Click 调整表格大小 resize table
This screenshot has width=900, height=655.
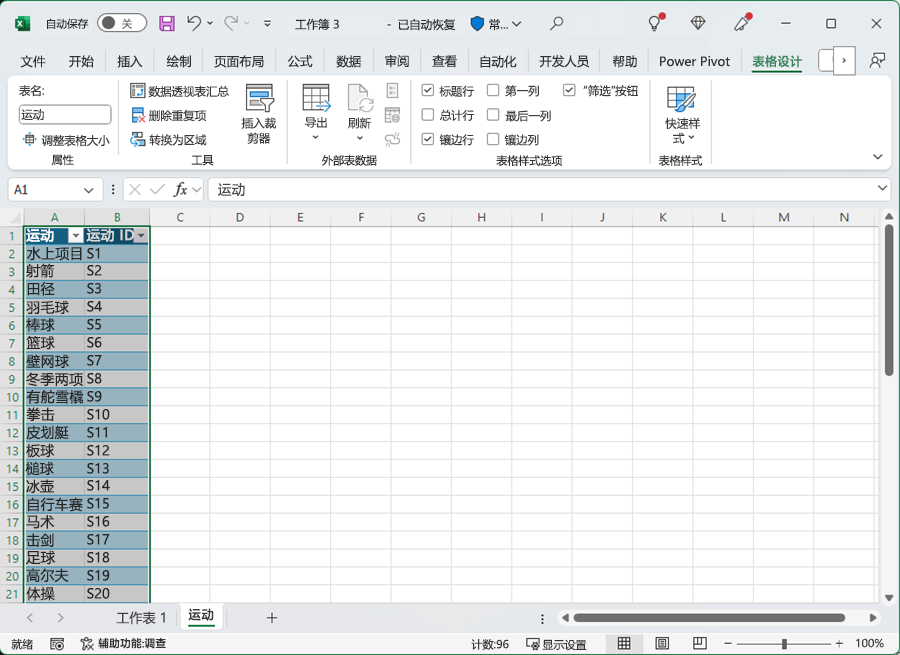click(65, 140)
